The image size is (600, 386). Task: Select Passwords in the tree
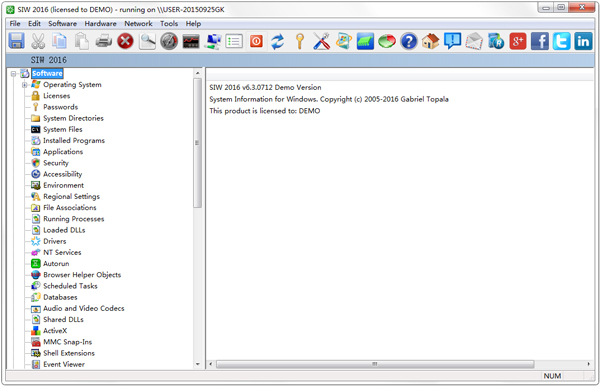tap(60, 107)
